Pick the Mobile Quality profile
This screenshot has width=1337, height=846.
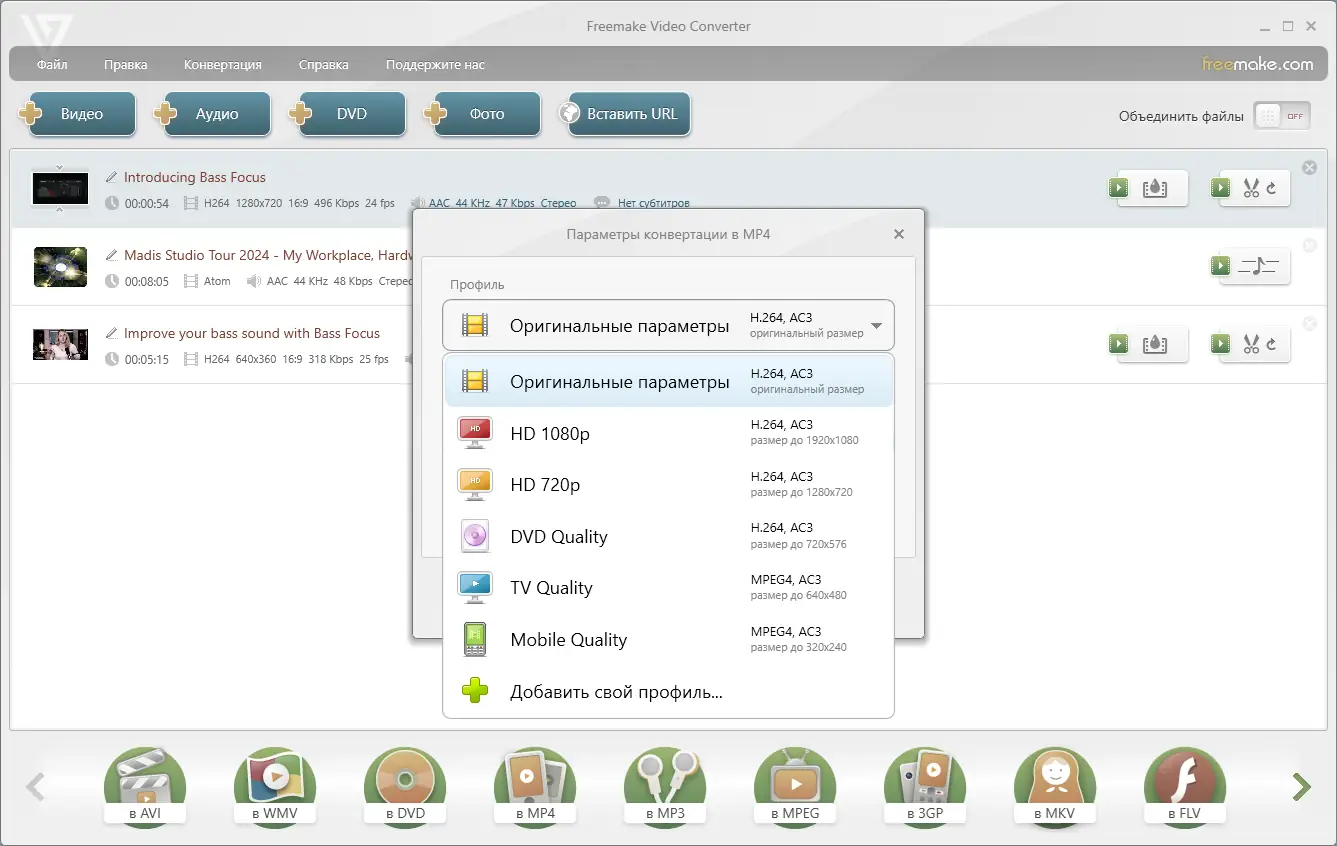click(x=668, y=640)
